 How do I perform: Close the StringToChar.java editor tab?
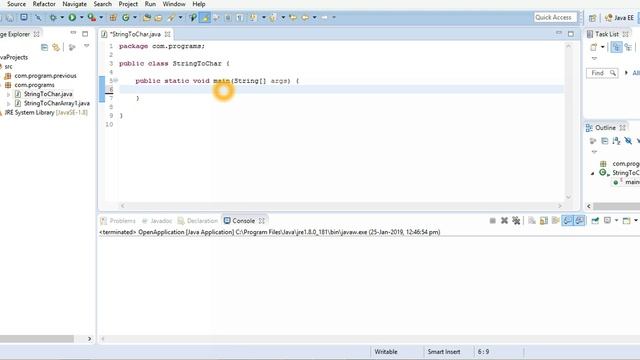(x=167, y=34)
